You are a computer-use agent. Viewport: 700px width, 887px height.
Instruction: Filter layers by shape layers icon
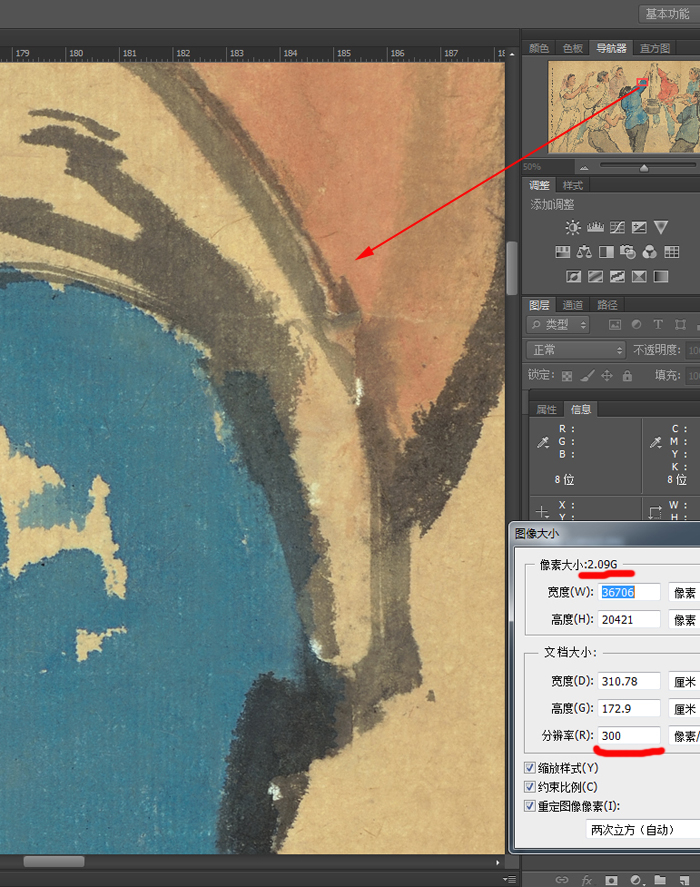pos(680,325)
